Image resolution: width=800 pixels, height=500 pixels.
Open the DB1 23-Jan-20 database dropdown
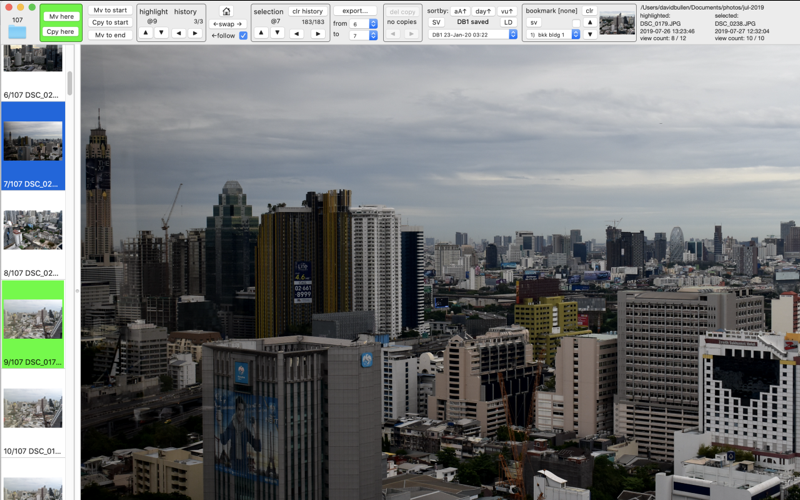(473, 34)
